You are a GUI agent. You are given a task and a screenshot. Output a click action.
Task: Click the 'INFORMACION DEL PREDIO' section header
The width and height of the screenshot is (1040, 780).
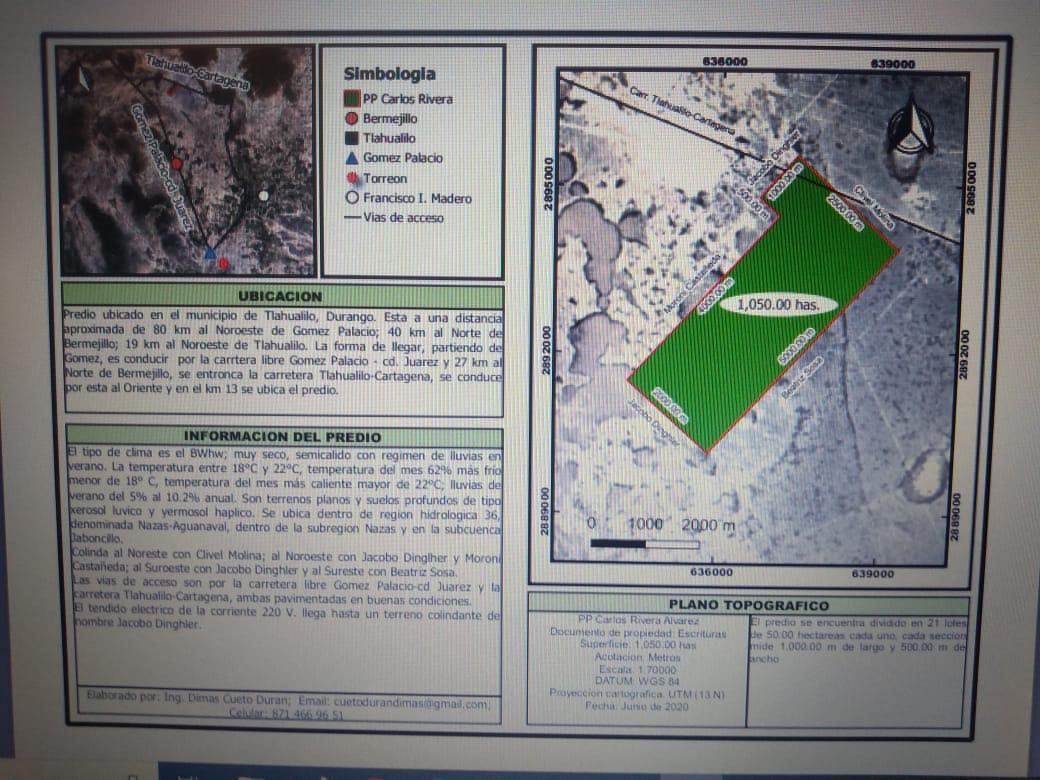pos(283,436)
